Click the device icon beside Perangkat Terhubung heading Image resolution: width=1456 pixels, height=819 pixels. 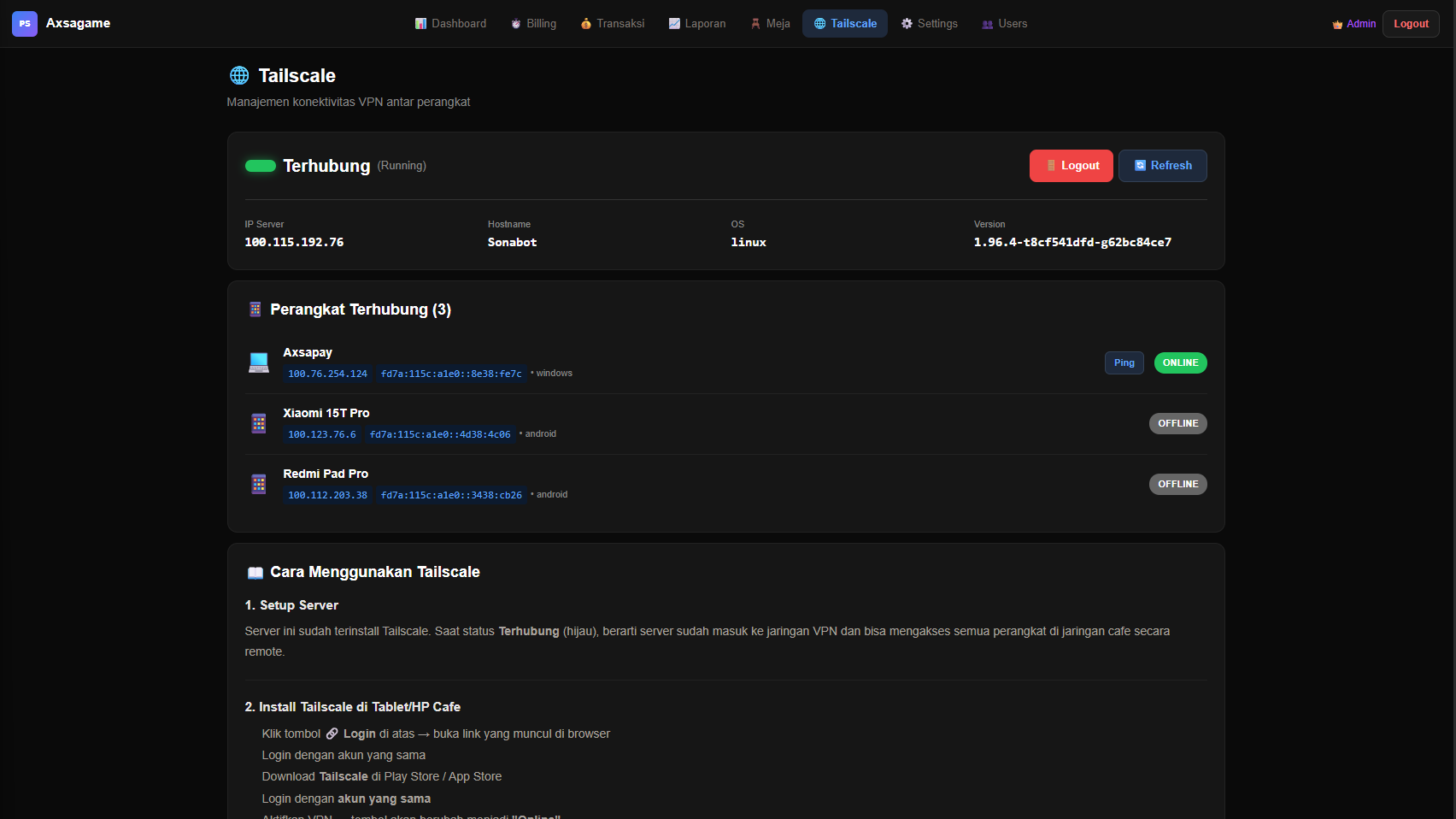point(255,309)
